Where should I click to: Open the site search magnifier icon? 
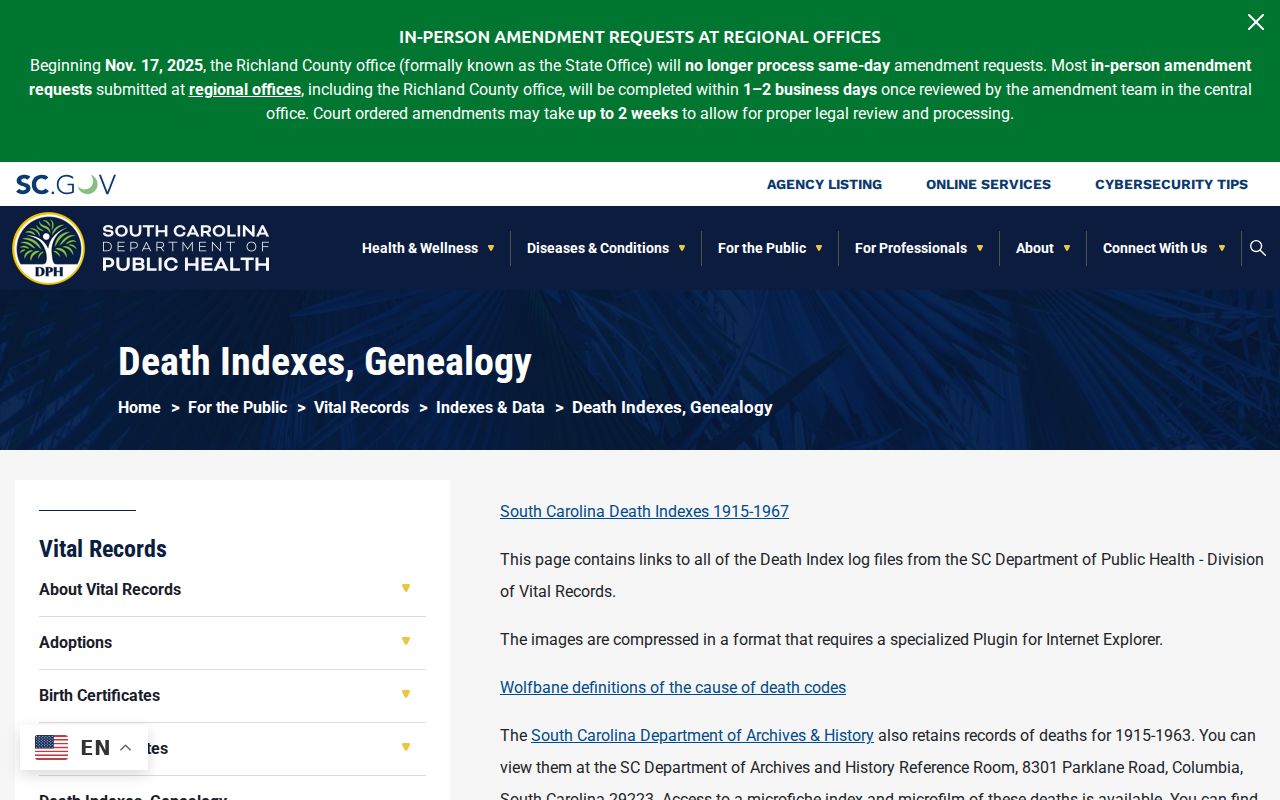pyautogui.click(x=1258, y=248)
